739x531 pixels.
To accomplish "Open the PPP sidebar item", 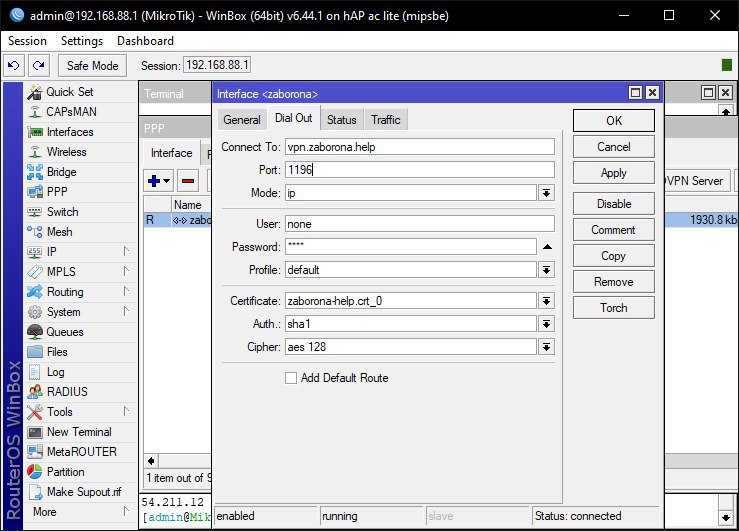I will (81, 192).
